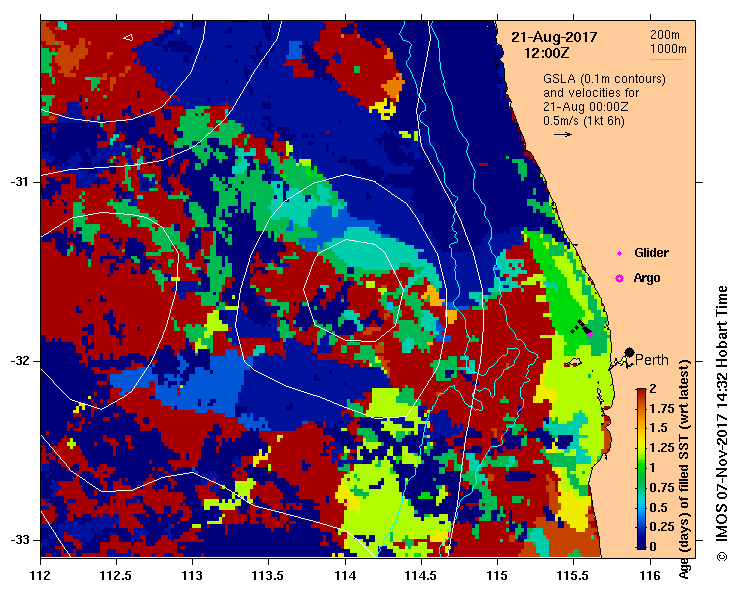Click the 1000m depth contour label
The image size is (739, 592).
(x=668, y=49)
